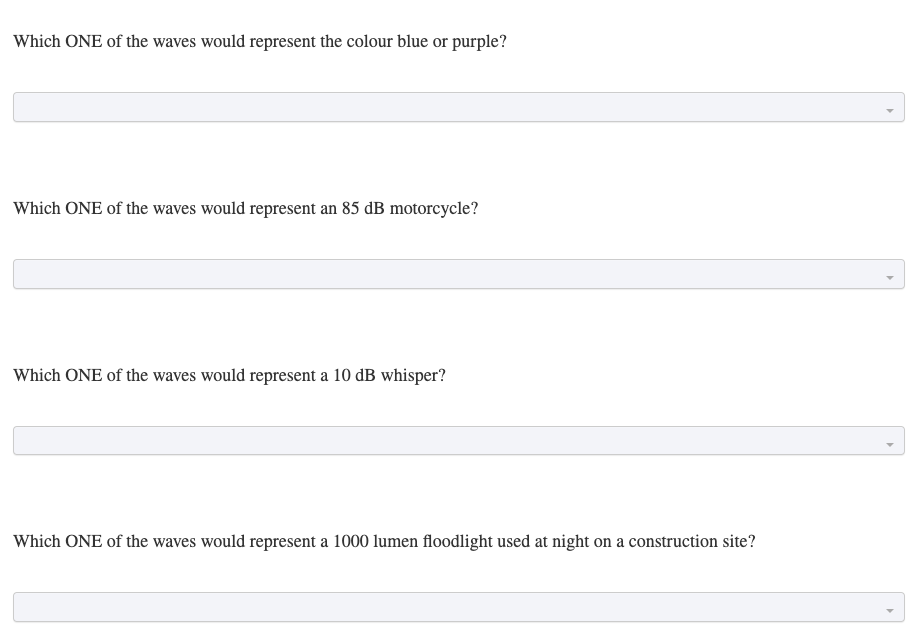Click the dropdown arrow for the floodlight answer box
914x625 pixels.
point(889,609)
